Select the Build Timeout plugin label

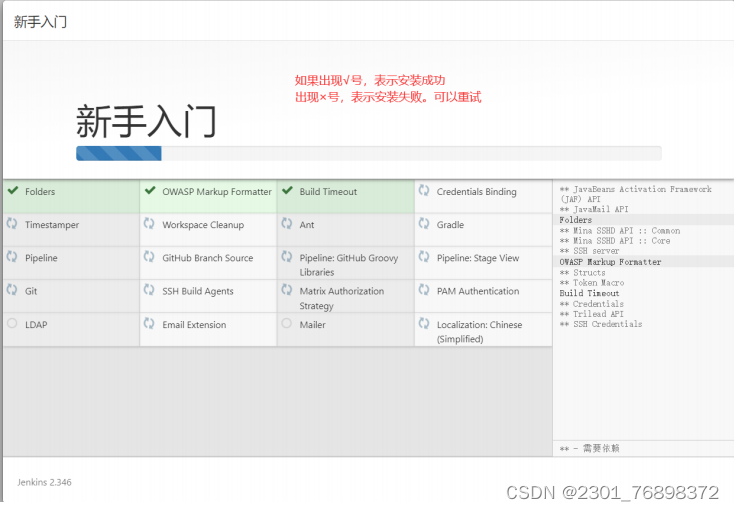[328, 192]
